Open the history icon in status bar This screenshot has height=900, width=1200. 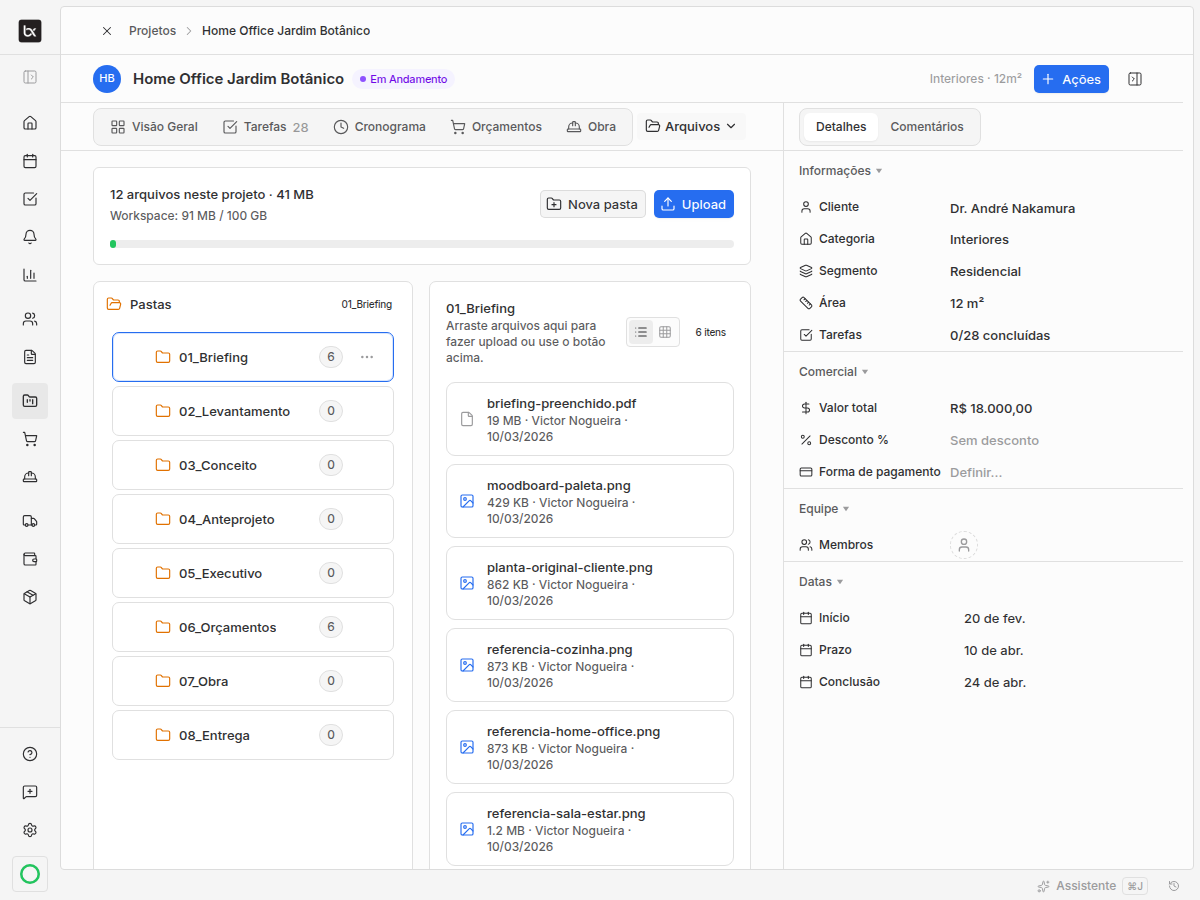1174,886
